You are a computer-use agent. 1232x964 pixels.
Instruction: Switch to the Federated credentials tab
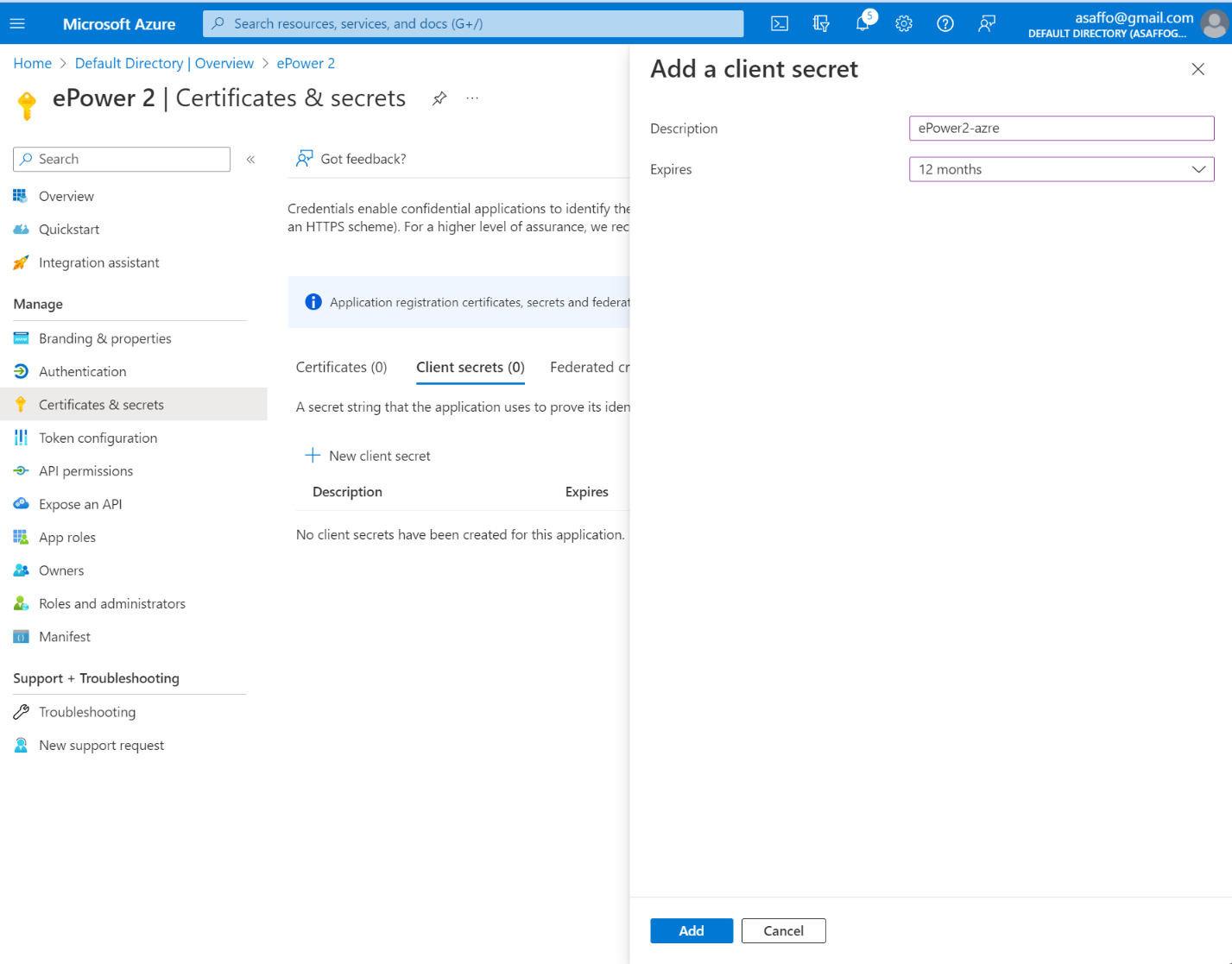(x=590, y=368)
